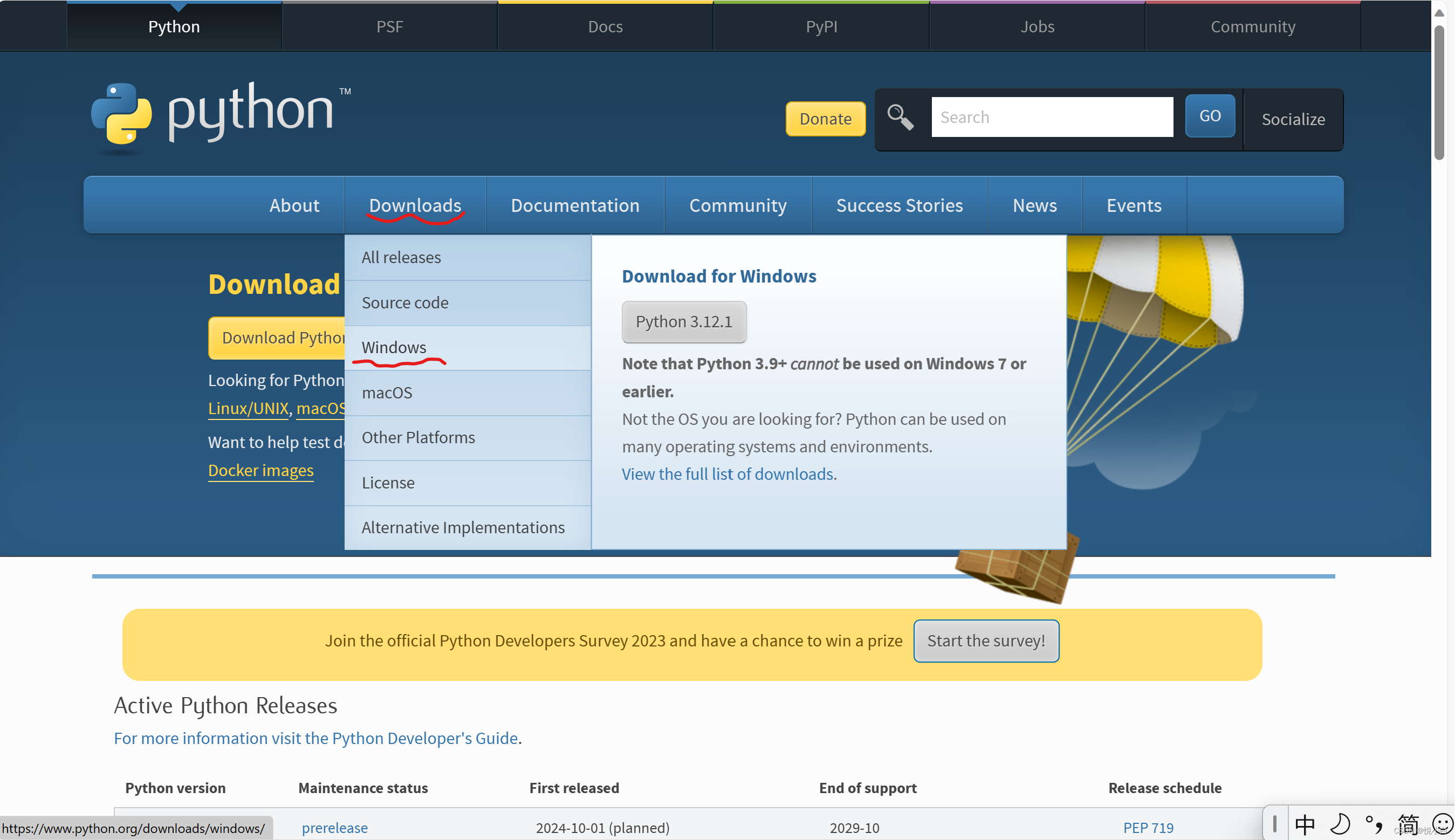Open the Docs top tab
The width and height of the screenshot is (1455, 840).
pyautogui.click(x=605, y=26)
